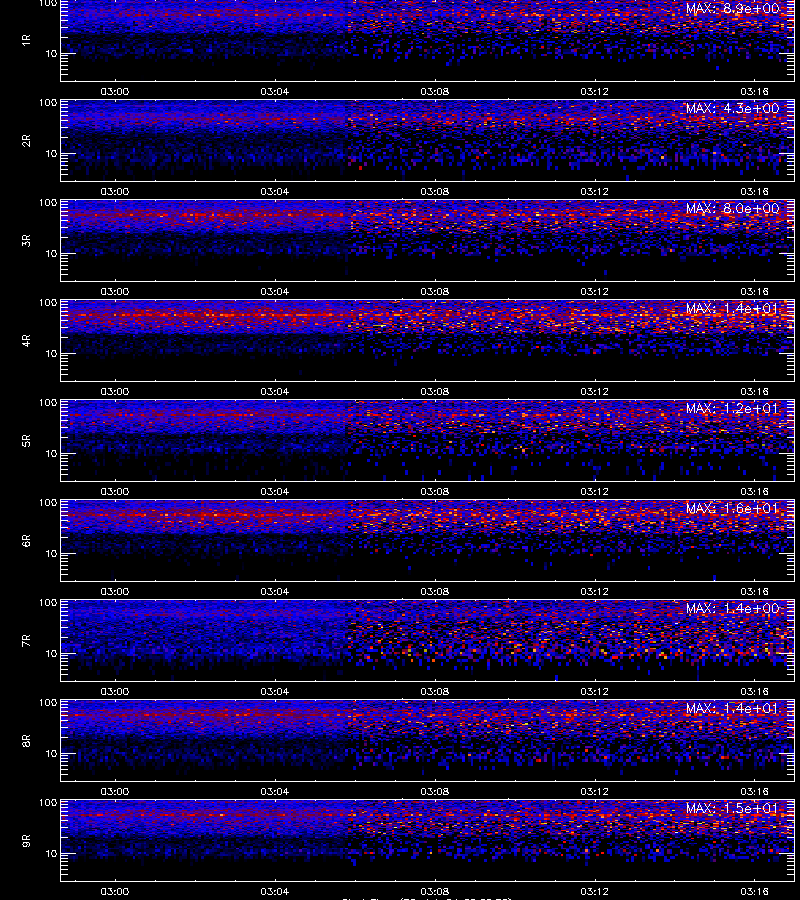Click the 4R panel axis label
This screenshot has height=900, width=800.
pos(26,340)
